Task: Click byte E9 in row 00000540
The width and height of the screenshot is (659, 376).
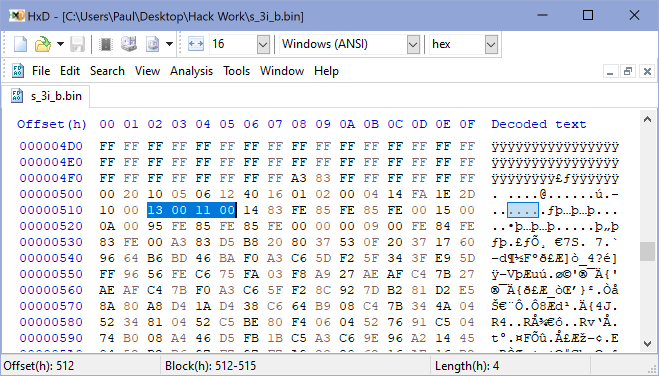Action: click(443, 258)
